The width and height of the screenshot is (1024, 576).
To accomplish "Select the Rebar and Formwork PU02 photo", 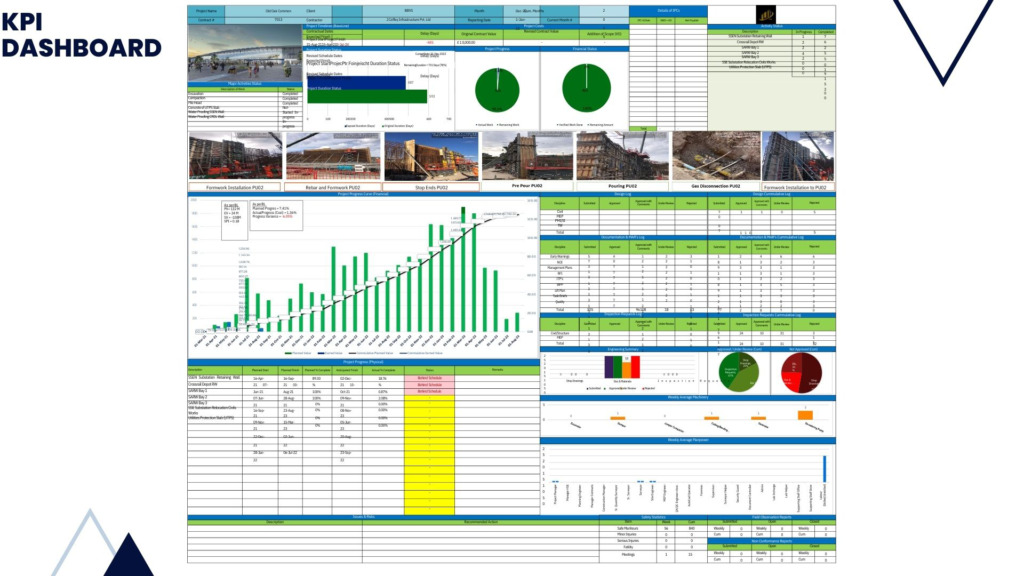I will 332,156.
